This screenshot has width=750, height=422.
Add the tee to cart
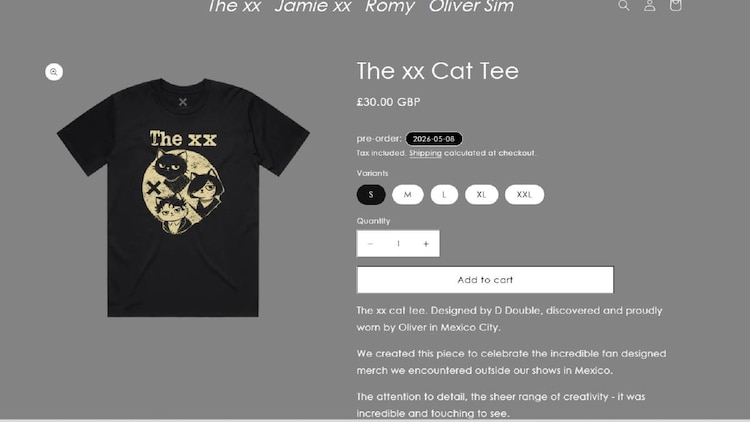pyautogui.click(x=485, y=279)
